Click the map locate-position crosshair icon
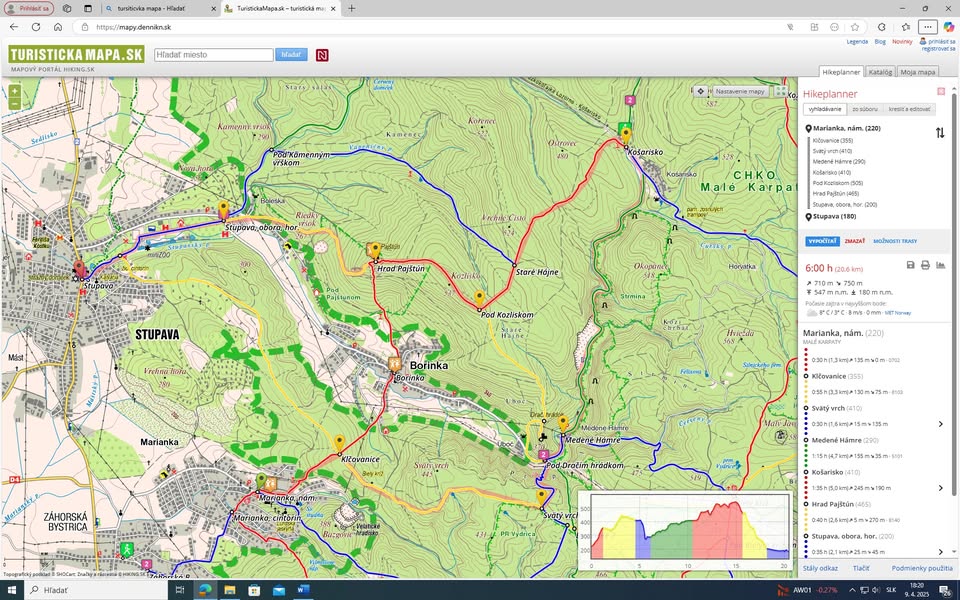Screen dimensions: 960x600 pyautogui.click(x=701, y=91)
